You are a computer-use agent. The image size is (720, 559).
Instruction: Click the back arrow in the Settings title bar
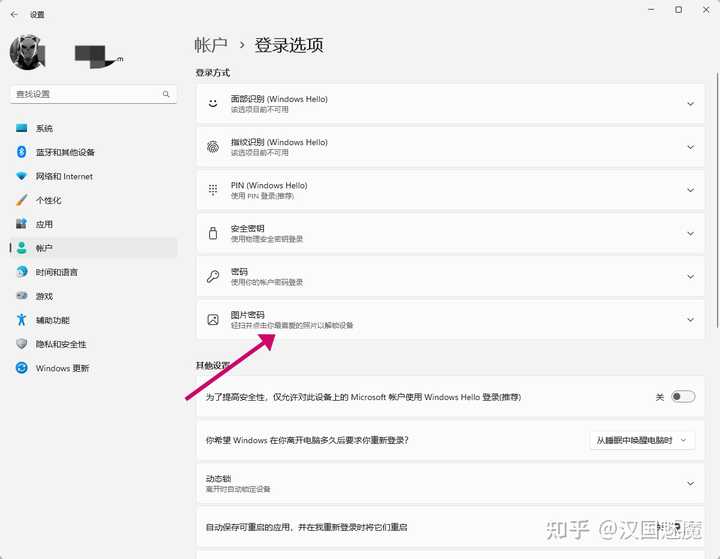point(14,14)
